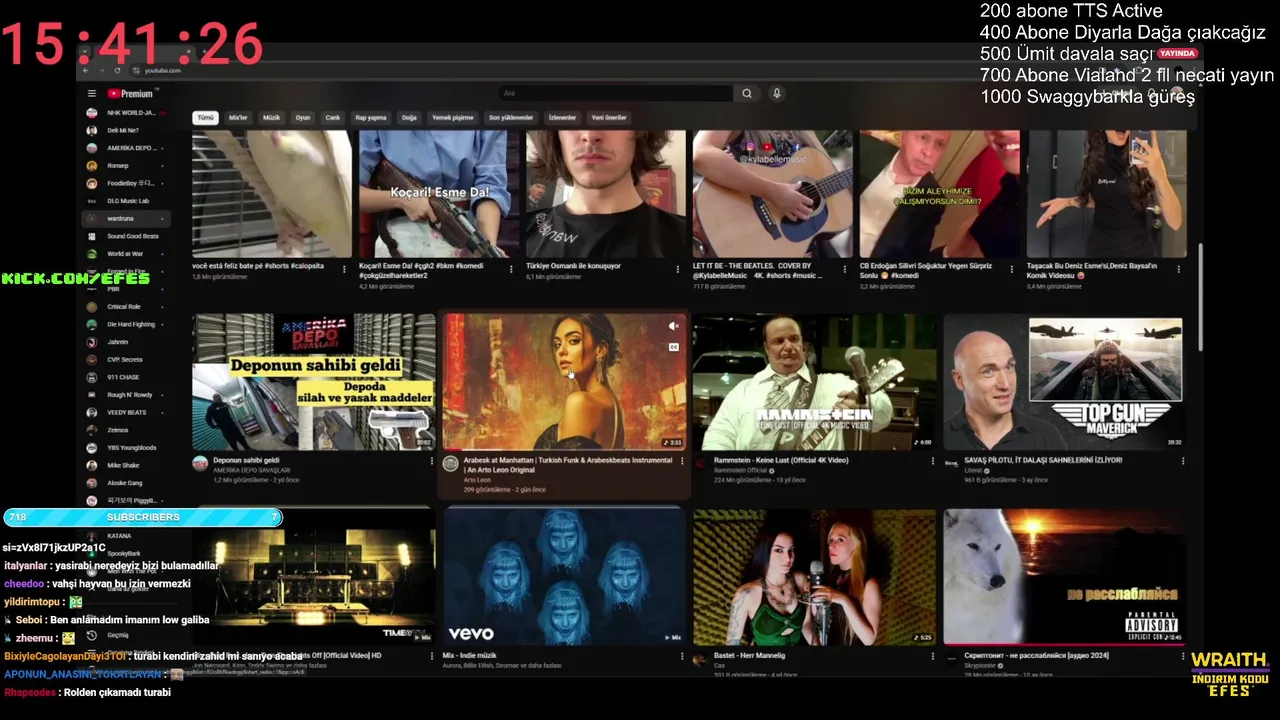Open AMERİKA DEPO channel in sidebar
Image resolution: width=1280 pixels, height=720 pixels.
pos(125,148)
